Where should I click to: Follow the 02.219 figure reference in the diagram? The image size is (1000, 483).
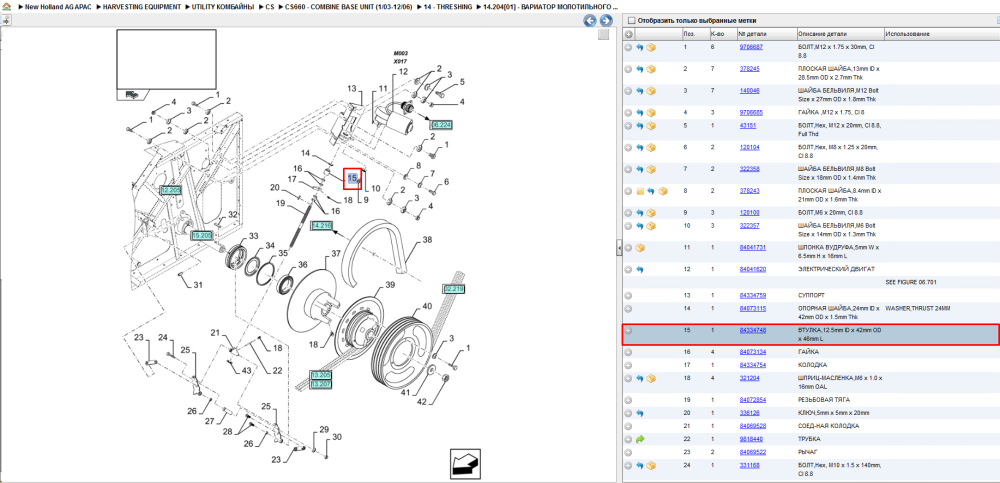pos(453,288)
